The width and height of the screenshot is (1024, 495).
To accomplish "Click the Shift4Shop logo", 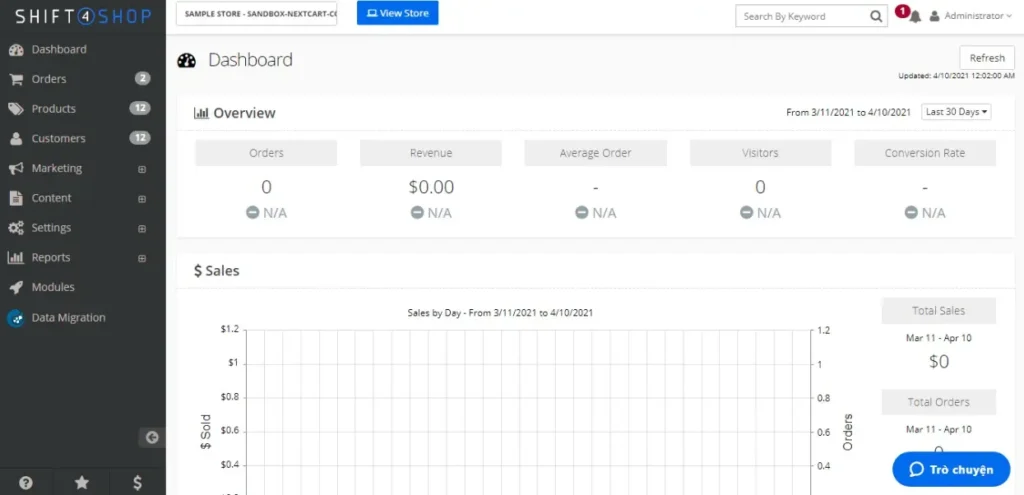I will 83,16.
